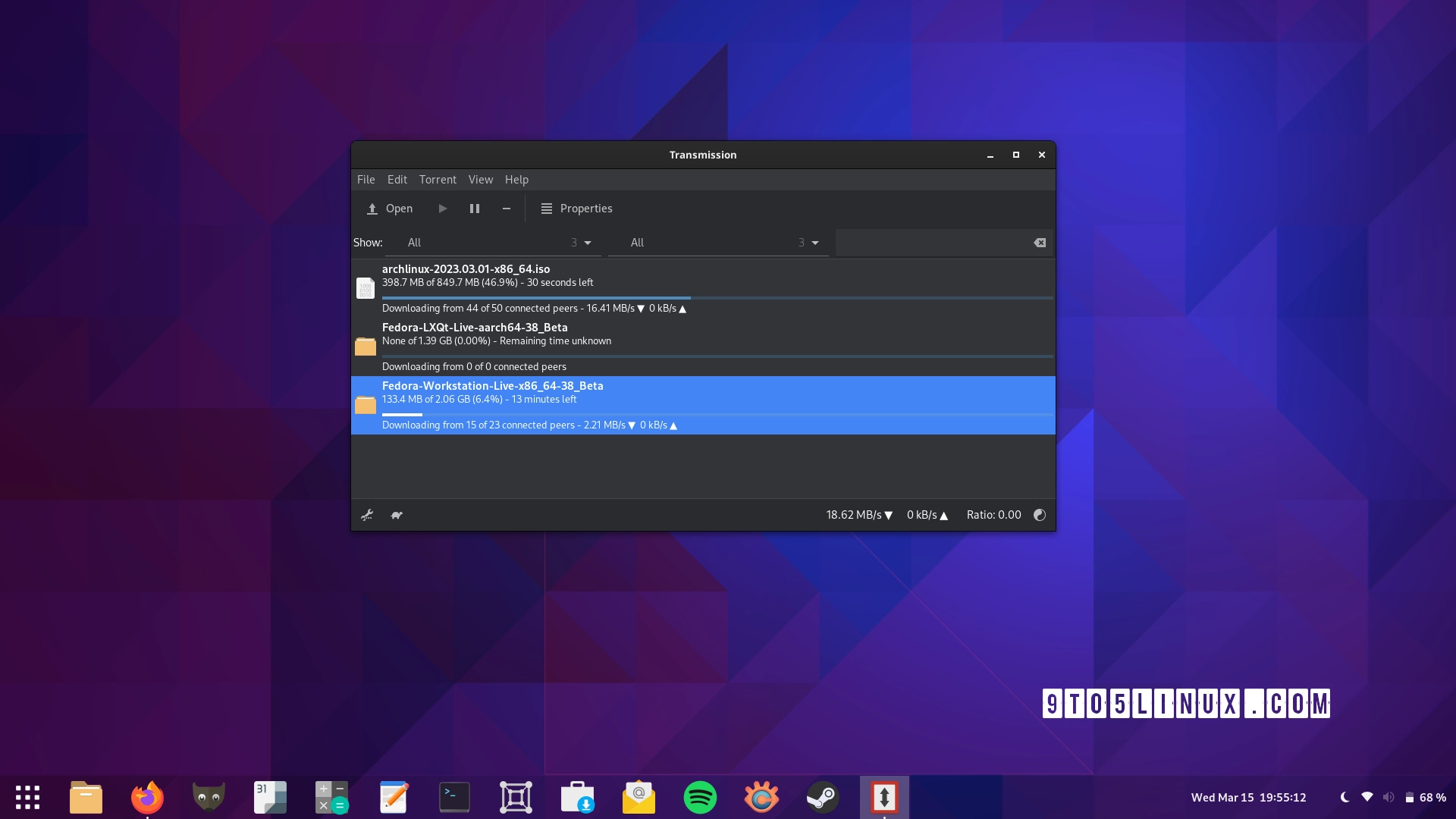Pause the selected torrent via pause icon
Screen dimensions: 1456x819
[x=474, y=209]
